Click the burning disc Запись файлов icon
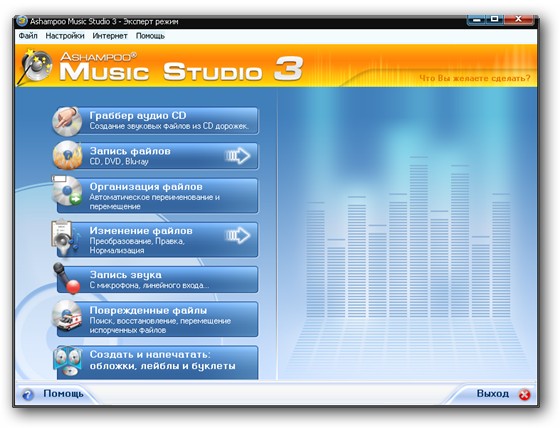Viewport: 560px width, 428px height. (68, 155)
